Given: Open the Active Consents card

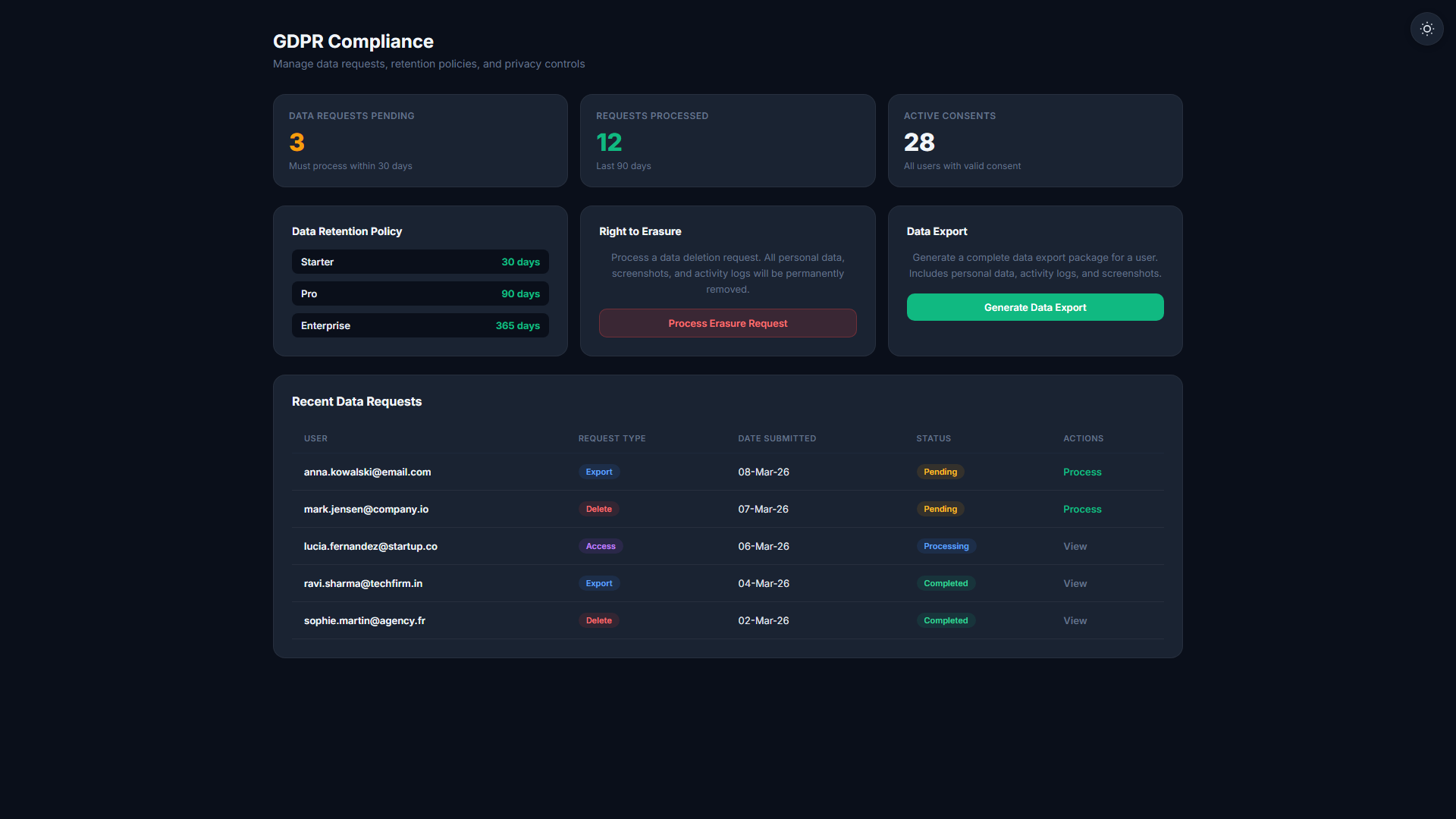Looking at the screenshot, I should click(1035, 140).
